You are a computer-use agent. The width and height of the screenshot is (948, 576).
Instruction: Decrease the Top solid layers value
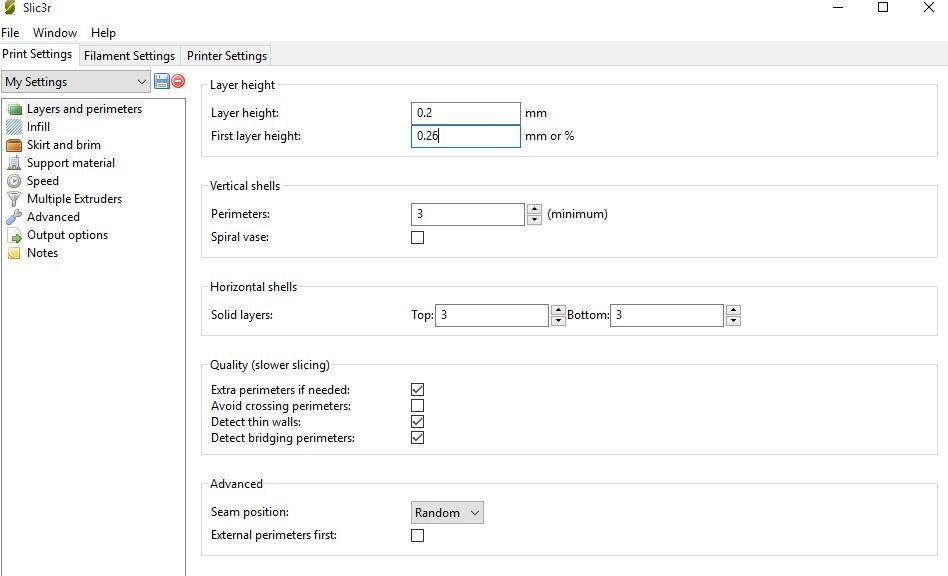(558, 320)
